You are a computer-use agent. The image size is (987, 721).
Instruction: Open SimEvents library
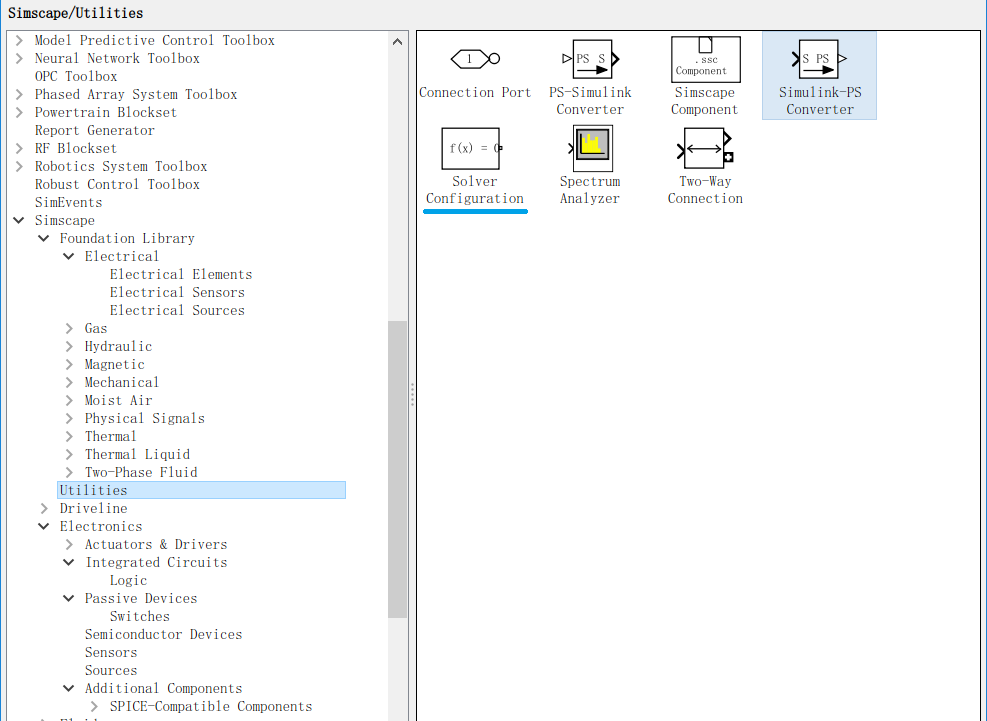click(68, 203)
